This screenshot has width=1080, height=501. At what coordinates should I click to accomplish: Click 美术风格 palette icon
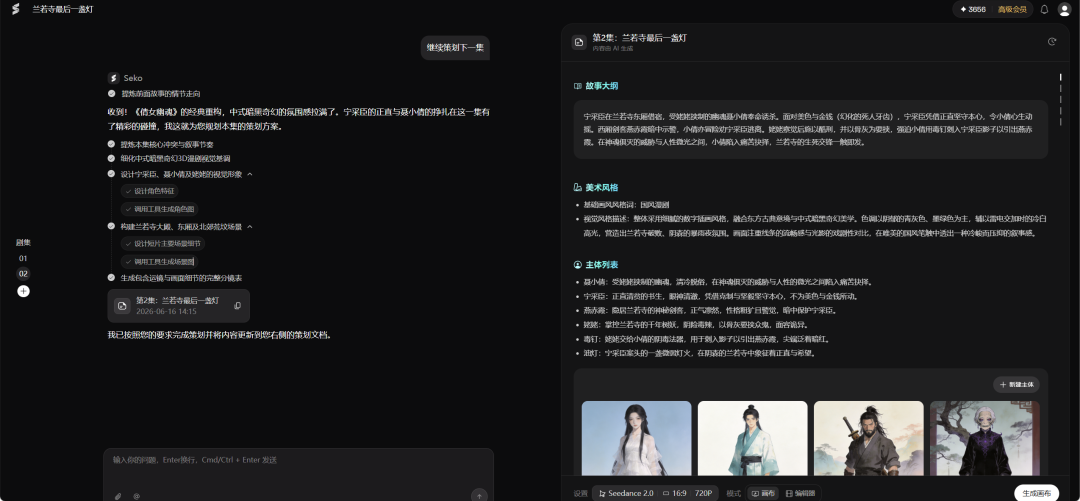point(578,187)
